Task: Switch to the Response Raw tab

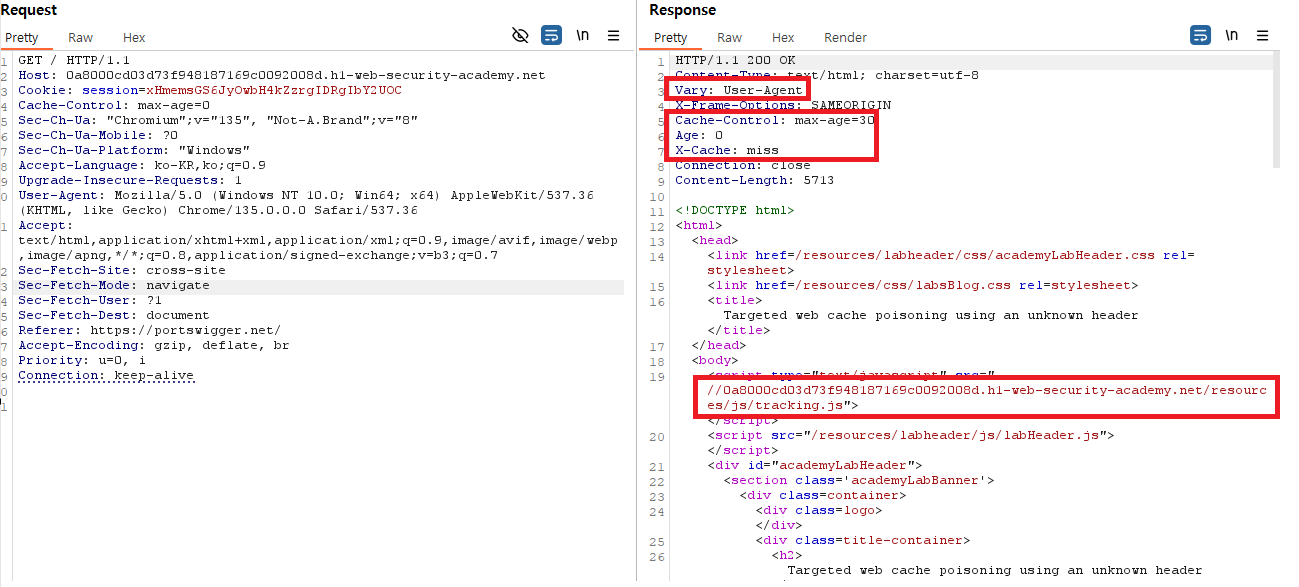Action: click(730, 38)
